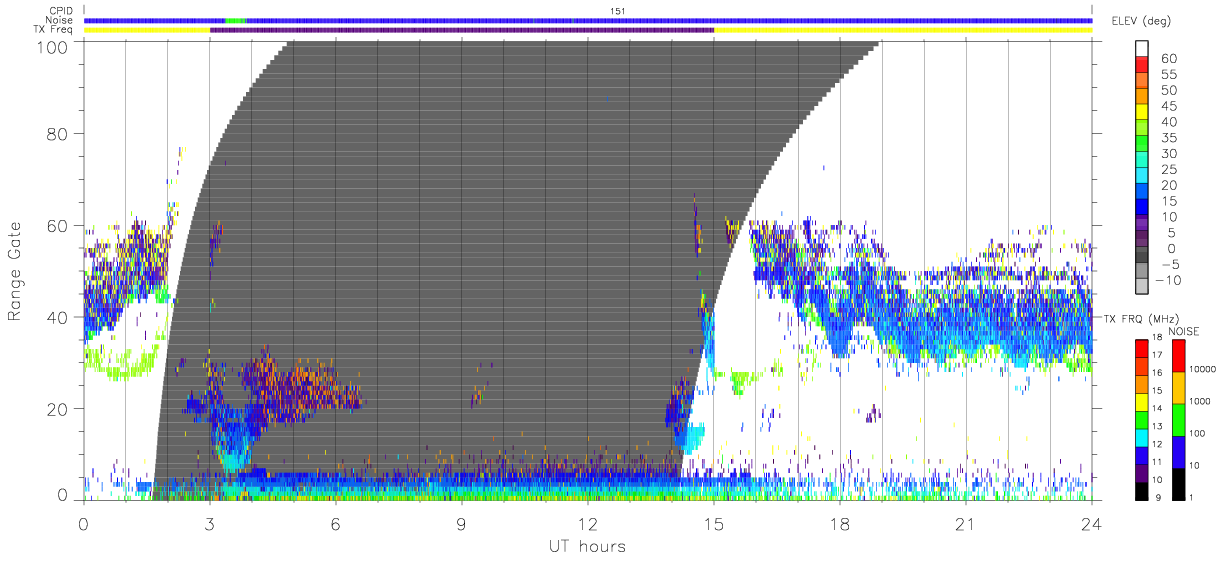Screen dimensions: 1228x567
Task: Click the 10000 label on NOISE scale
Action: [x=1204, y=370]
